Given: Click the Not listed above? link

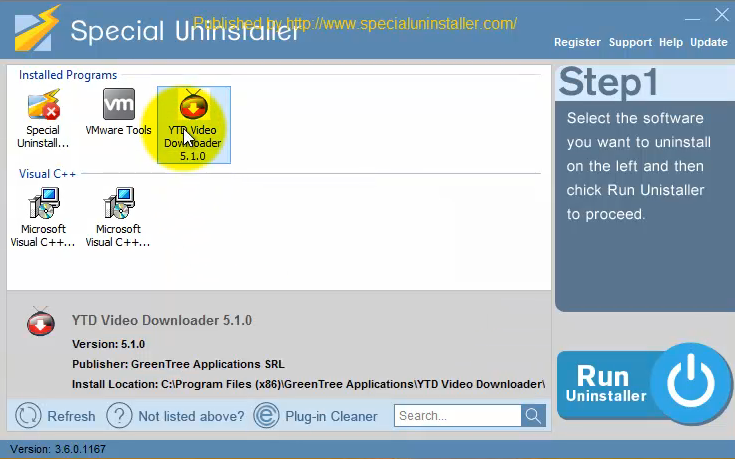Looking at the screenshot, I should tap(191, 416).
